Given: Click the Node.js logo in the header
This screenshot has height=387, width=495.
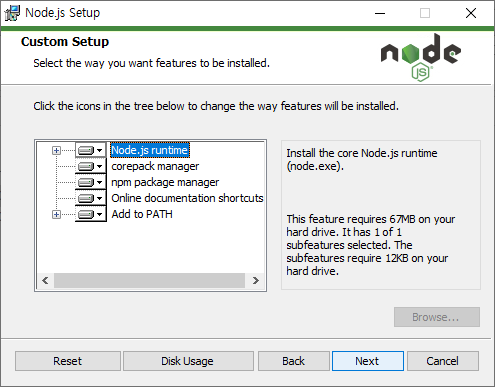Looking at the screenshot, I should tap(421, 57).
